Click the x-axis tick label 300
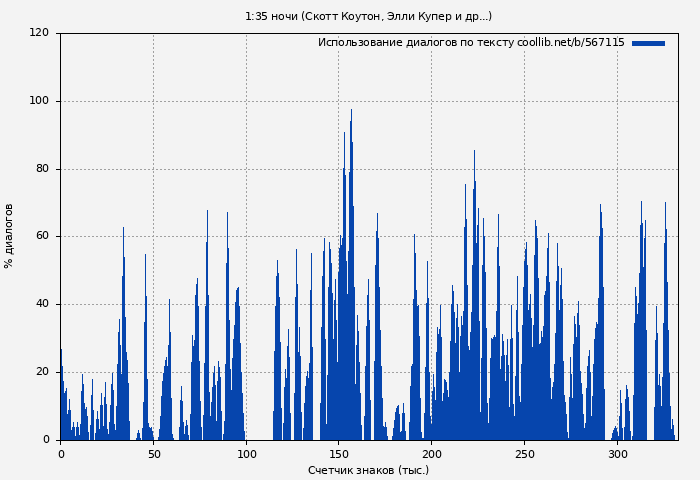 (617, 454)
